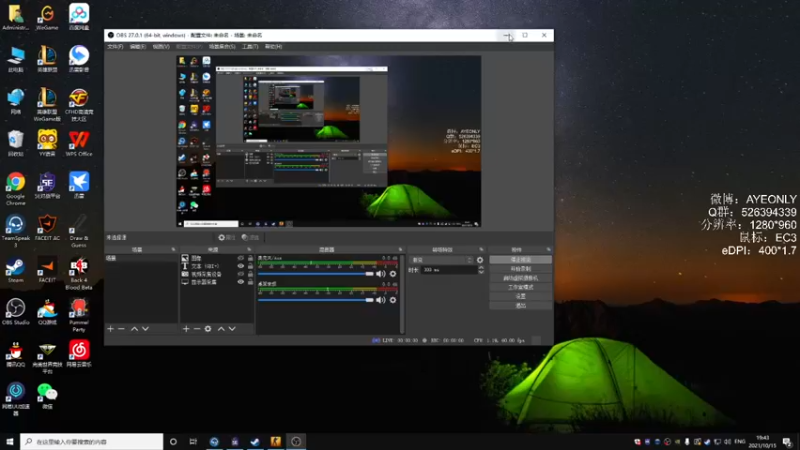
Task: Adjust the Mic/Aux volume slider
Action: coord(316,274)
